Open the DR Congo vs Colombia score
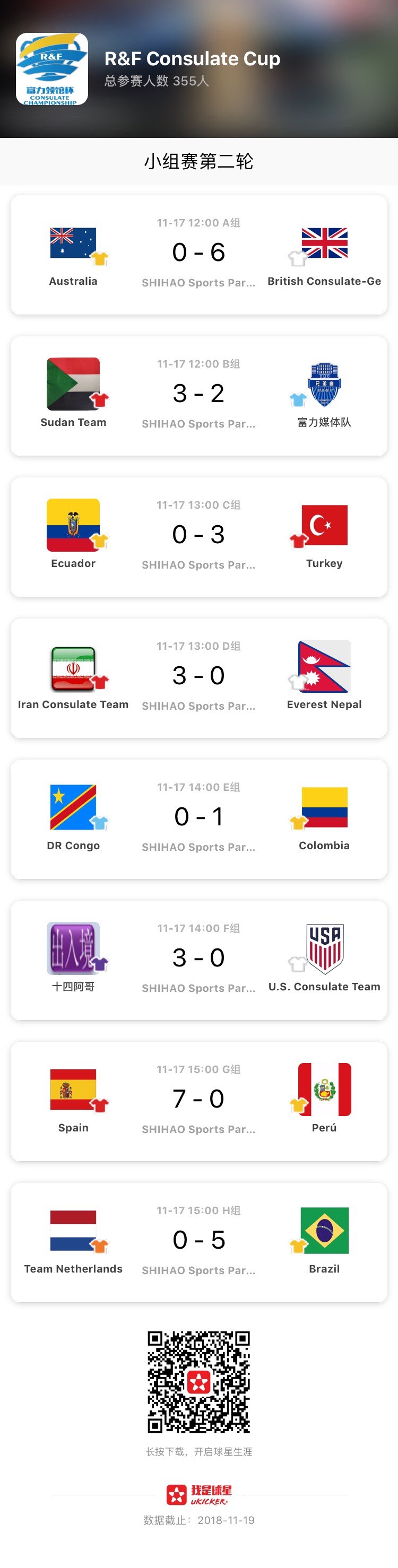Screen dimensions: 398x1568 tap(198, 816)
